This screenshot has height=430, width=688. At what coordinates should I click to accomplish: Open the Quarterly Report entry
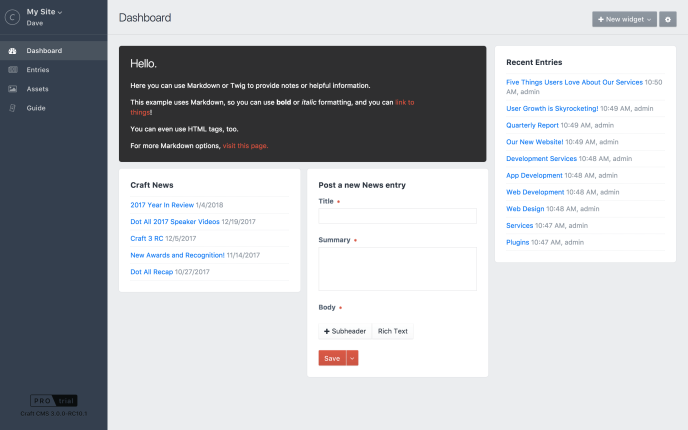point(532,125)
